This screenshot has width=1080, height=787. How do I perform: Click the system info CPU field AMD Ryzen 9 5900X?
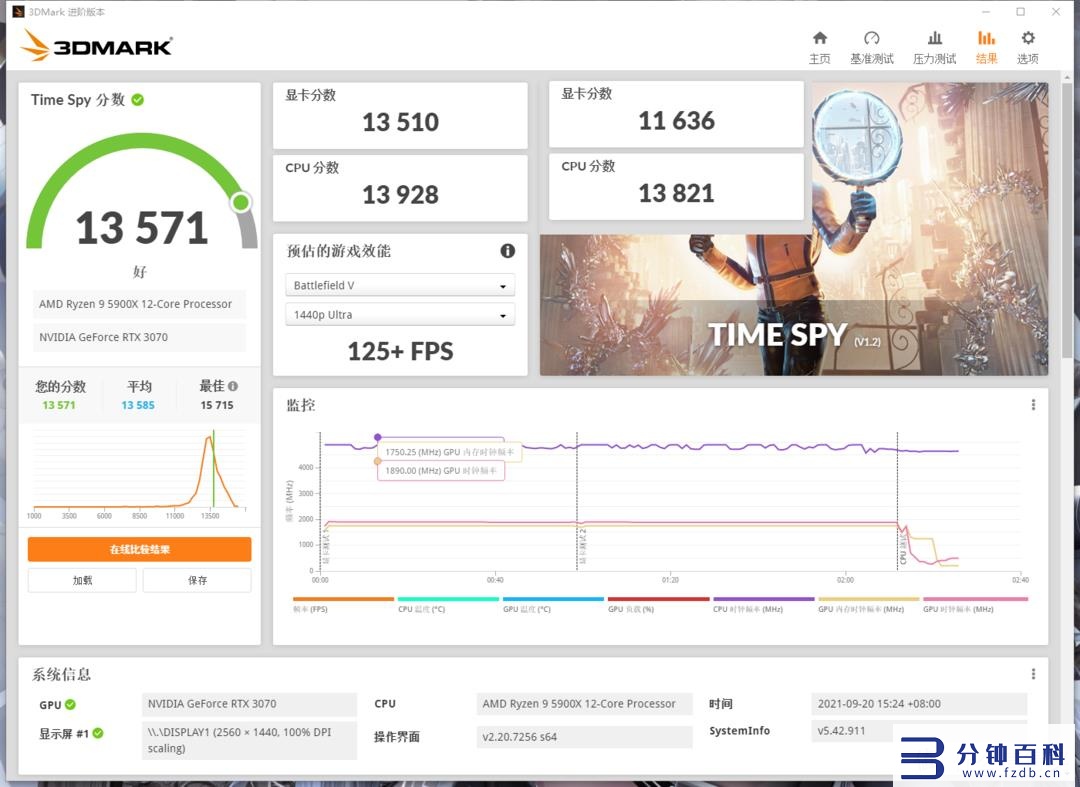click(584, 704)
